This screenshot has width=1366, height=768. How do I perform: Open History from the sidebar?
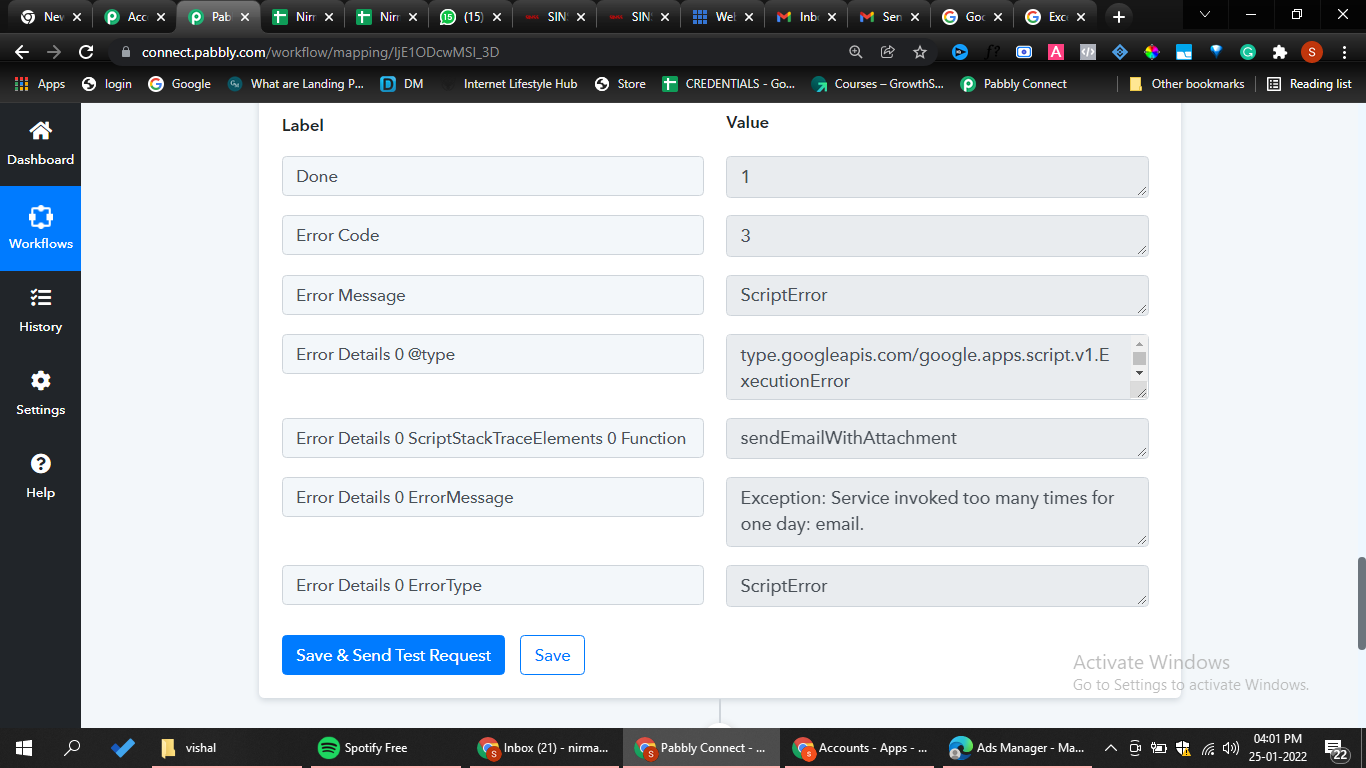pos(40,311)
